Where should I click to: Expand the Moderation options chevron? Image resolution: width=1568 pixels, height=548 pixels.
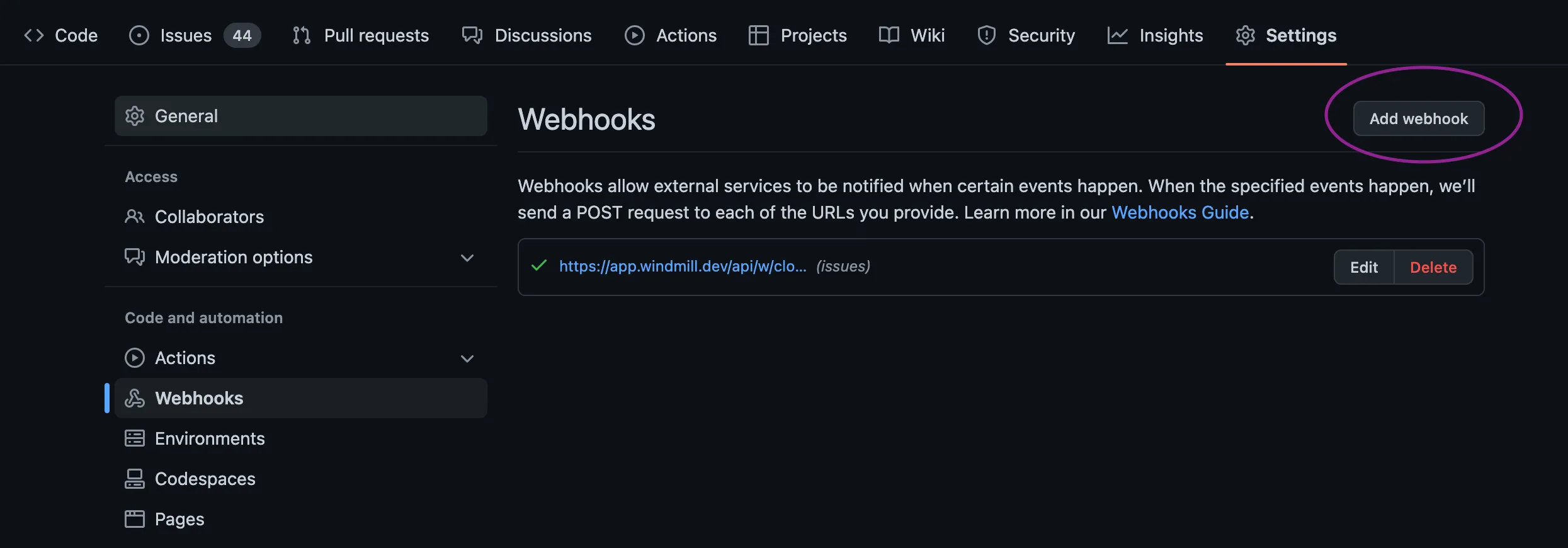click(467, 258)
